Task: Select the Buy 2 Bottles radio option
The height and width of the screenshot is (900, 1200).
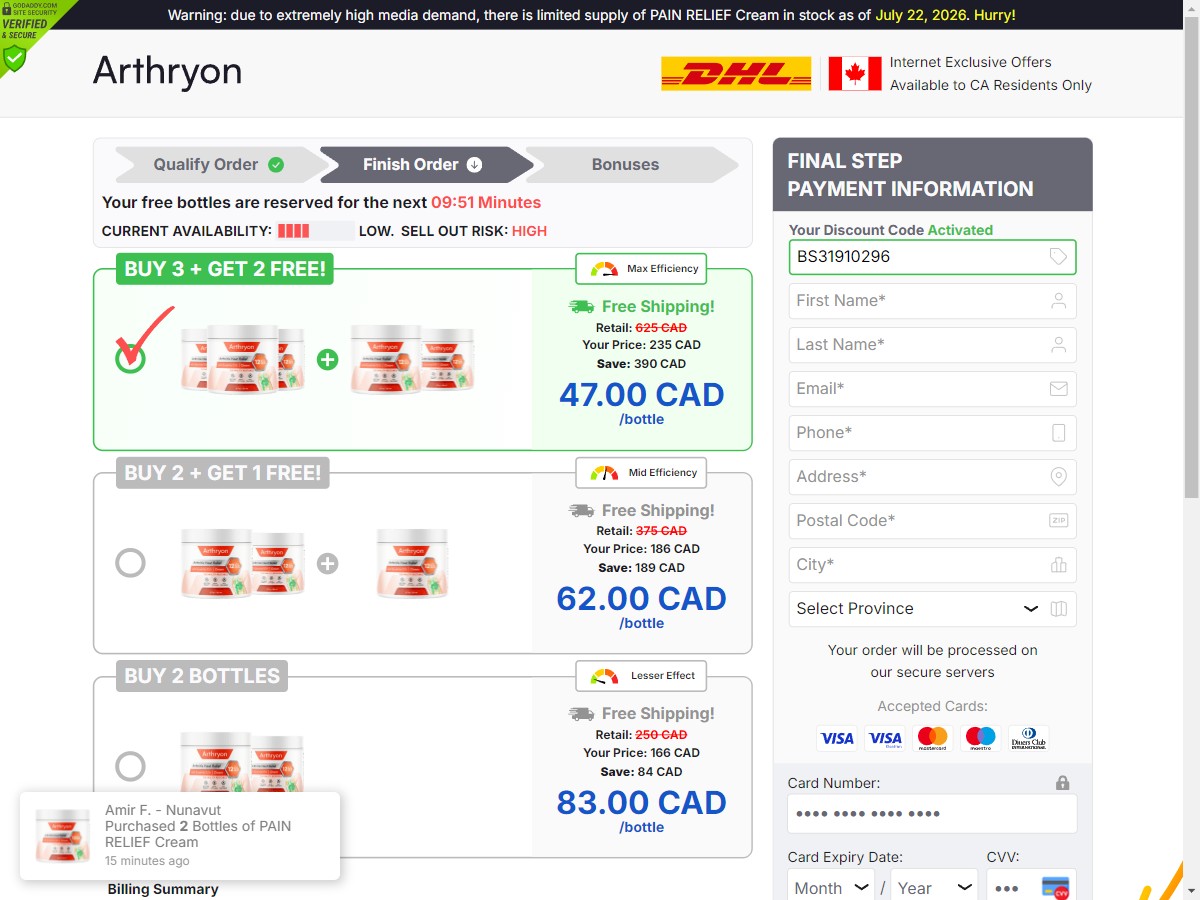Action: (130, 767)
